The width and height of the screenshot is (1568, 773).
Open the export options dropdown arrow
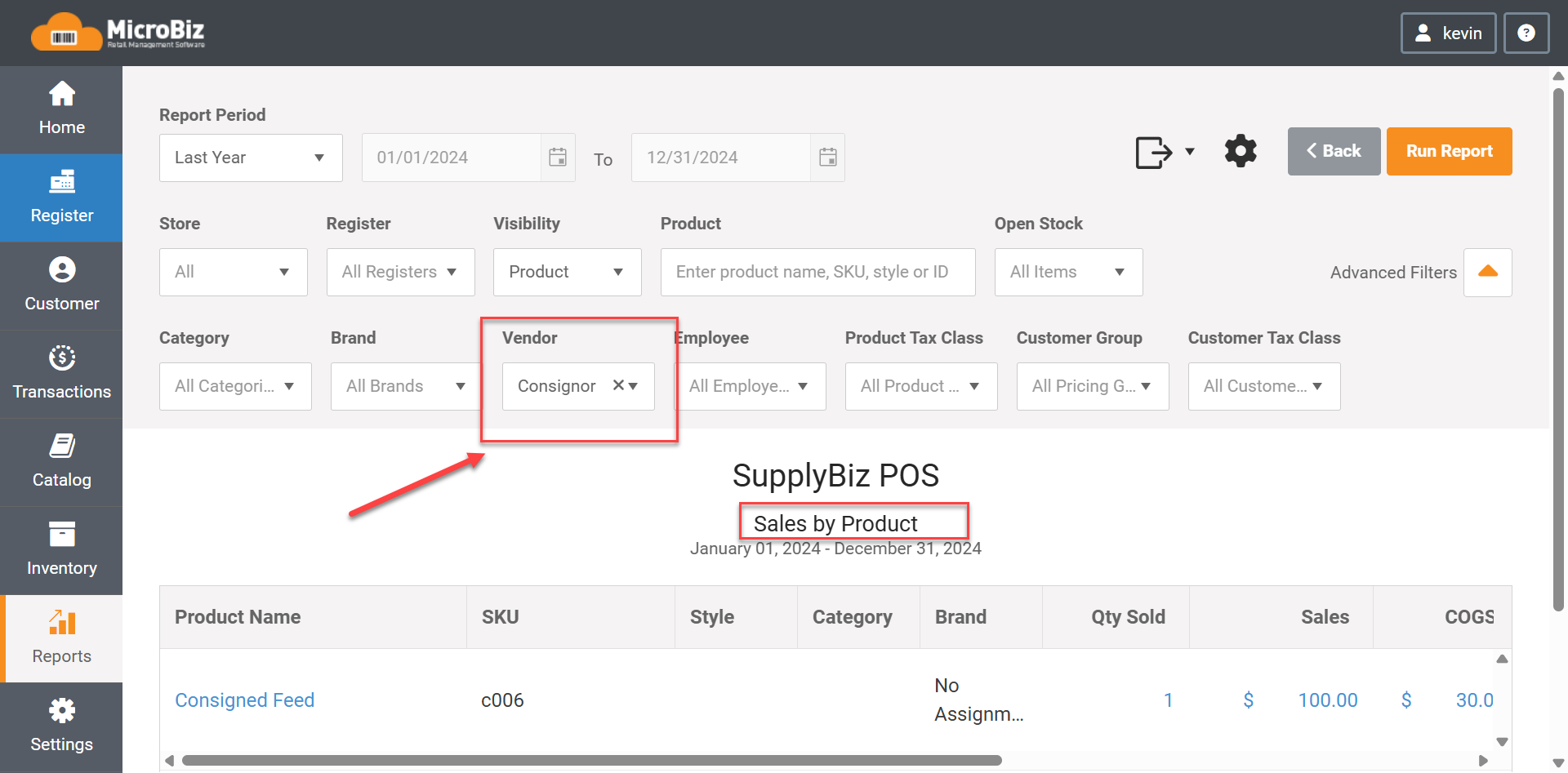click(1190, 152)
